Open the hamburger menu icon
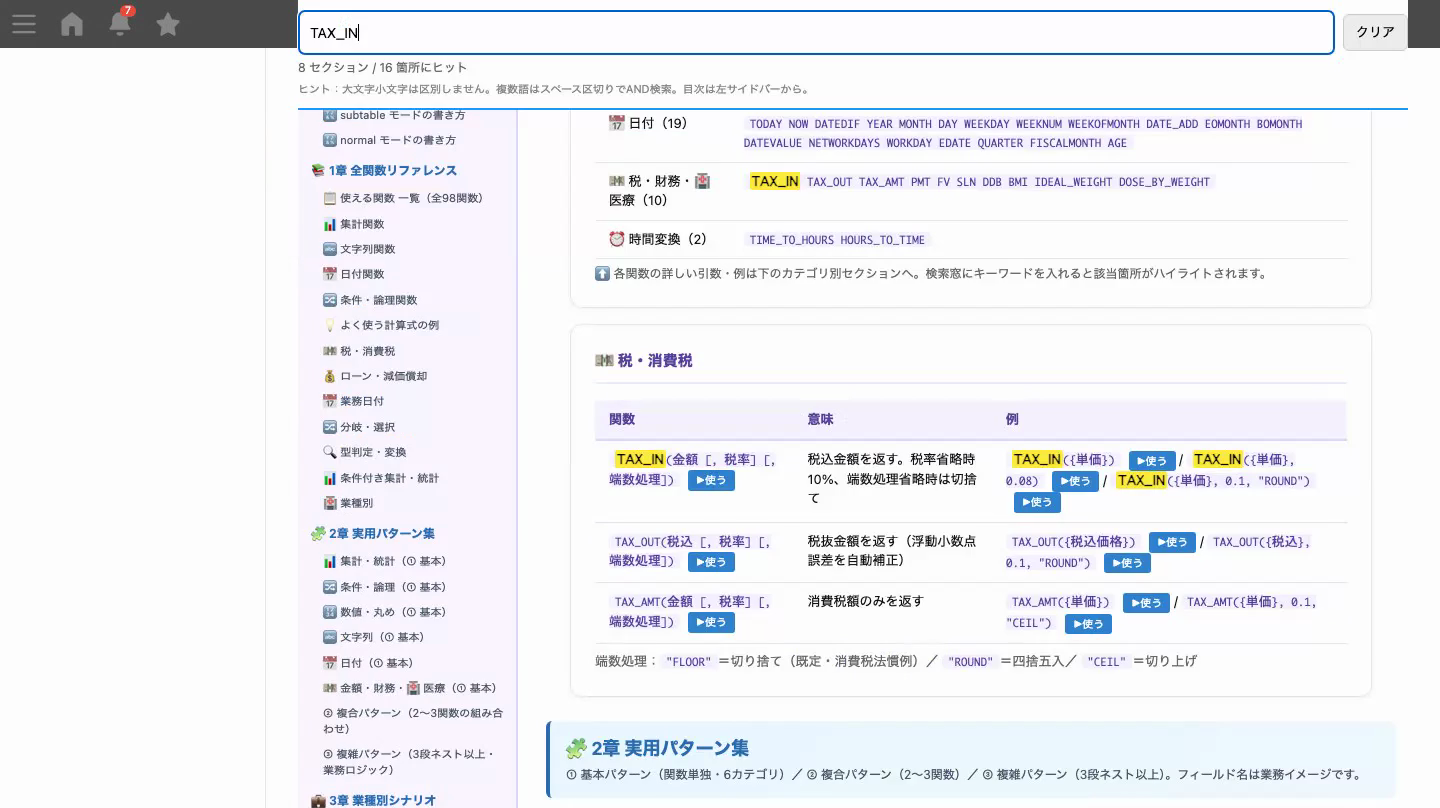The width and height of the screenshot is (1440, 808). coord(24,24)
